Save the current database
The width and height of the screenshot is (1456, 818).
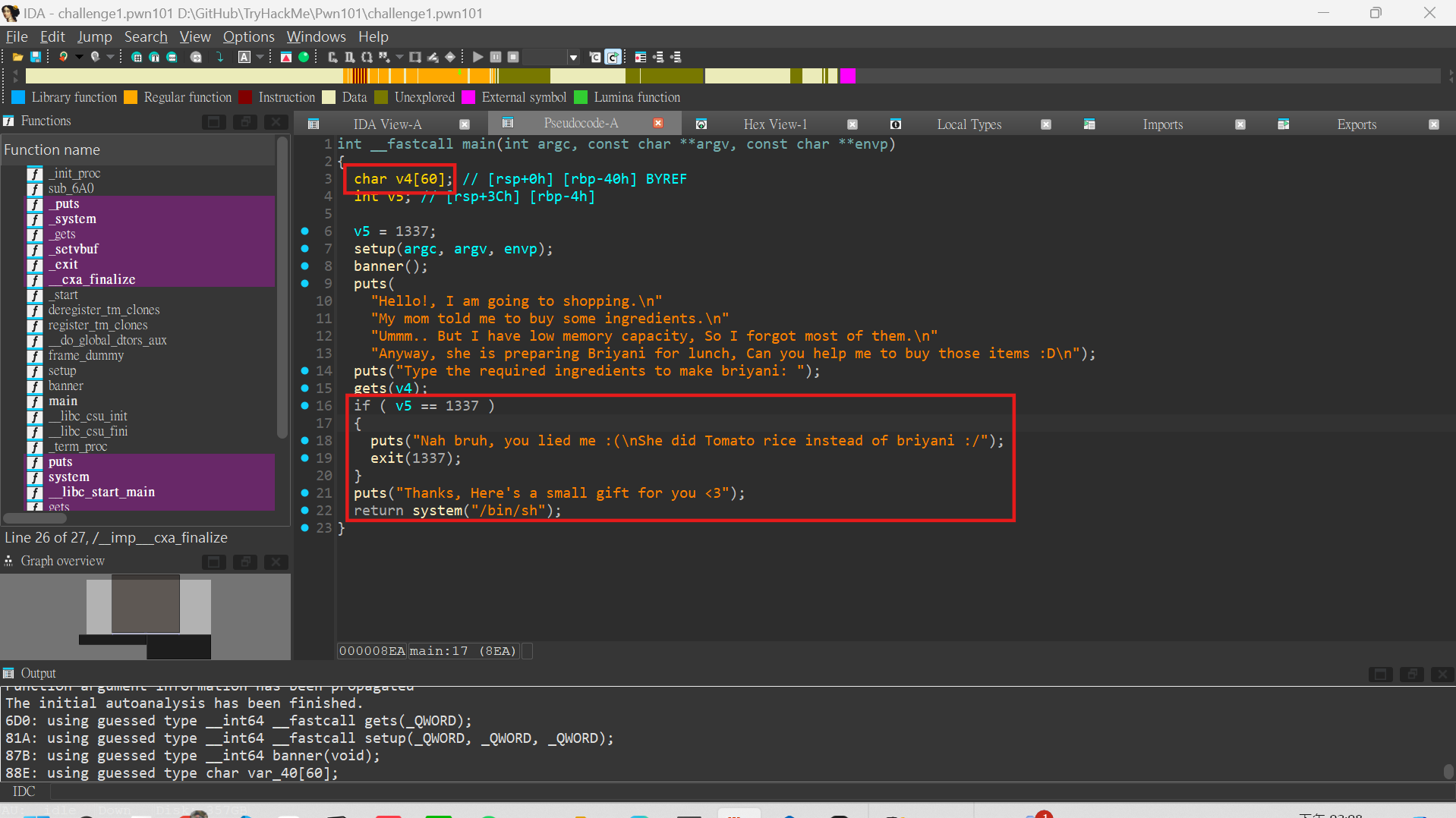tap(36, 57)
